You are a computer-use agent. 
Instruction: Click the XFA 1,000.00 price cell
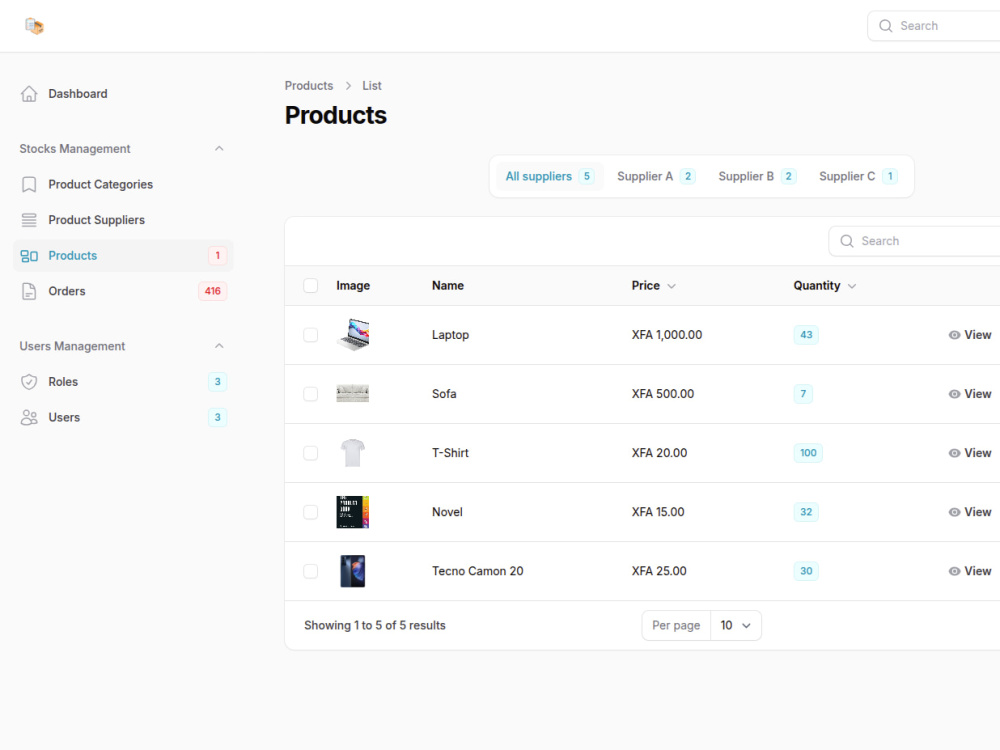click(x=666, y=335)
